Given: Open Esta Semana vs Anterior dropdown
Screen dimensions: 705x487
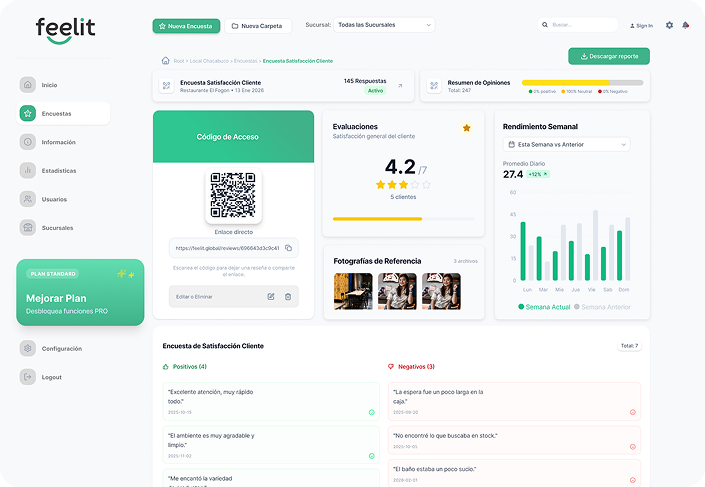Looking at the screenshot, I should (566, 144).
